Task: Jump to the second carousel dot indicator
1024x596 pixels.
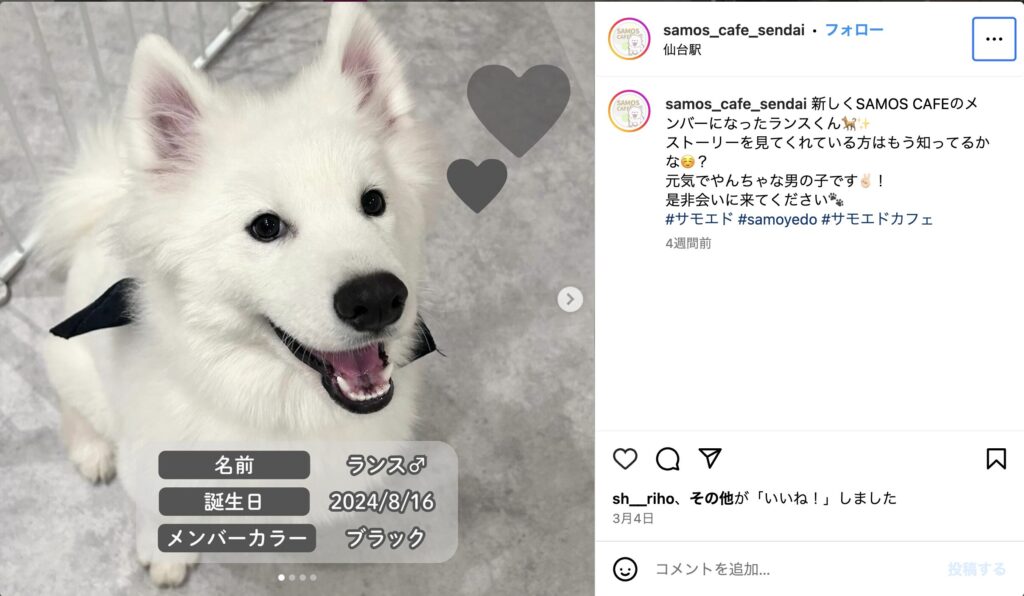Action: (x=292, y=577)
